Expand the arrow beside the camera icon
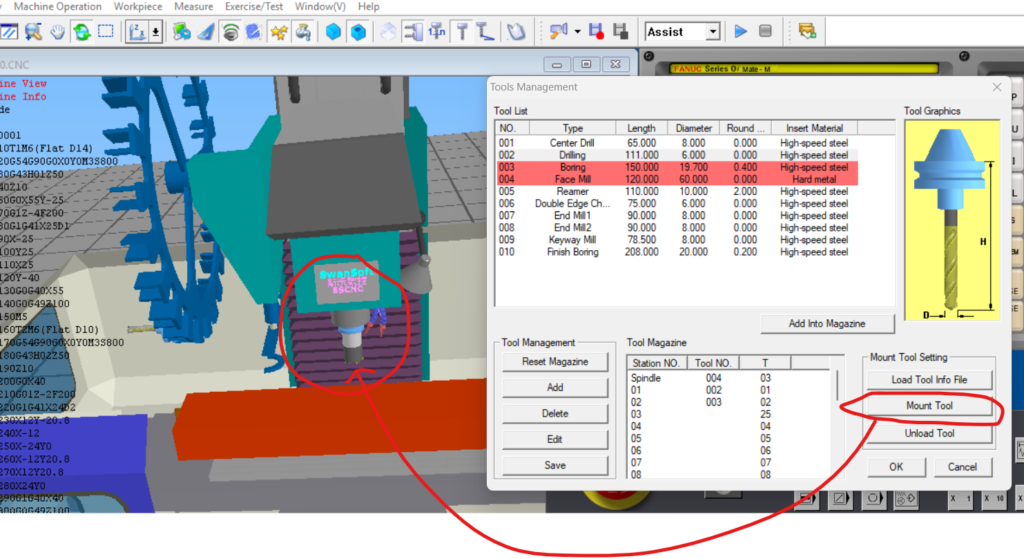This screenshot has height=559, width=1024. pyautogui.click(x=577, y=32)
